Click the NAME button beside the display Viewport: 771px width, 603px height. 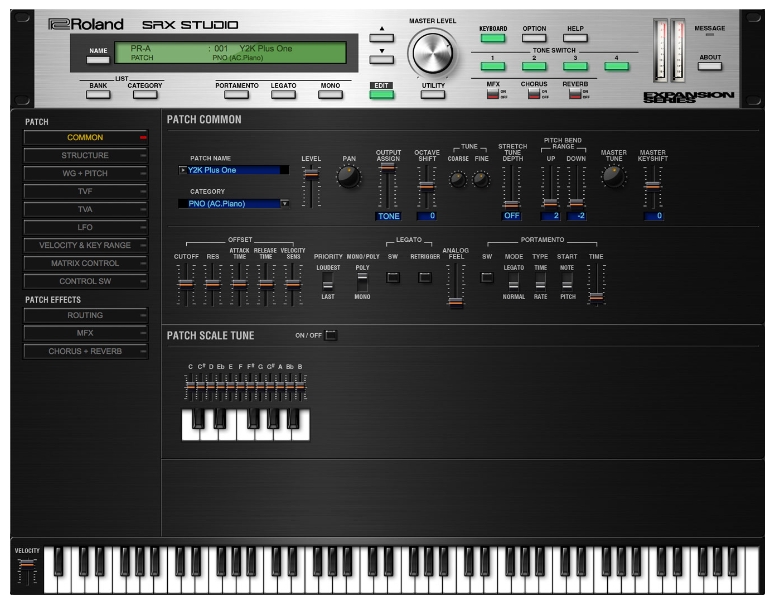point(98,60)
